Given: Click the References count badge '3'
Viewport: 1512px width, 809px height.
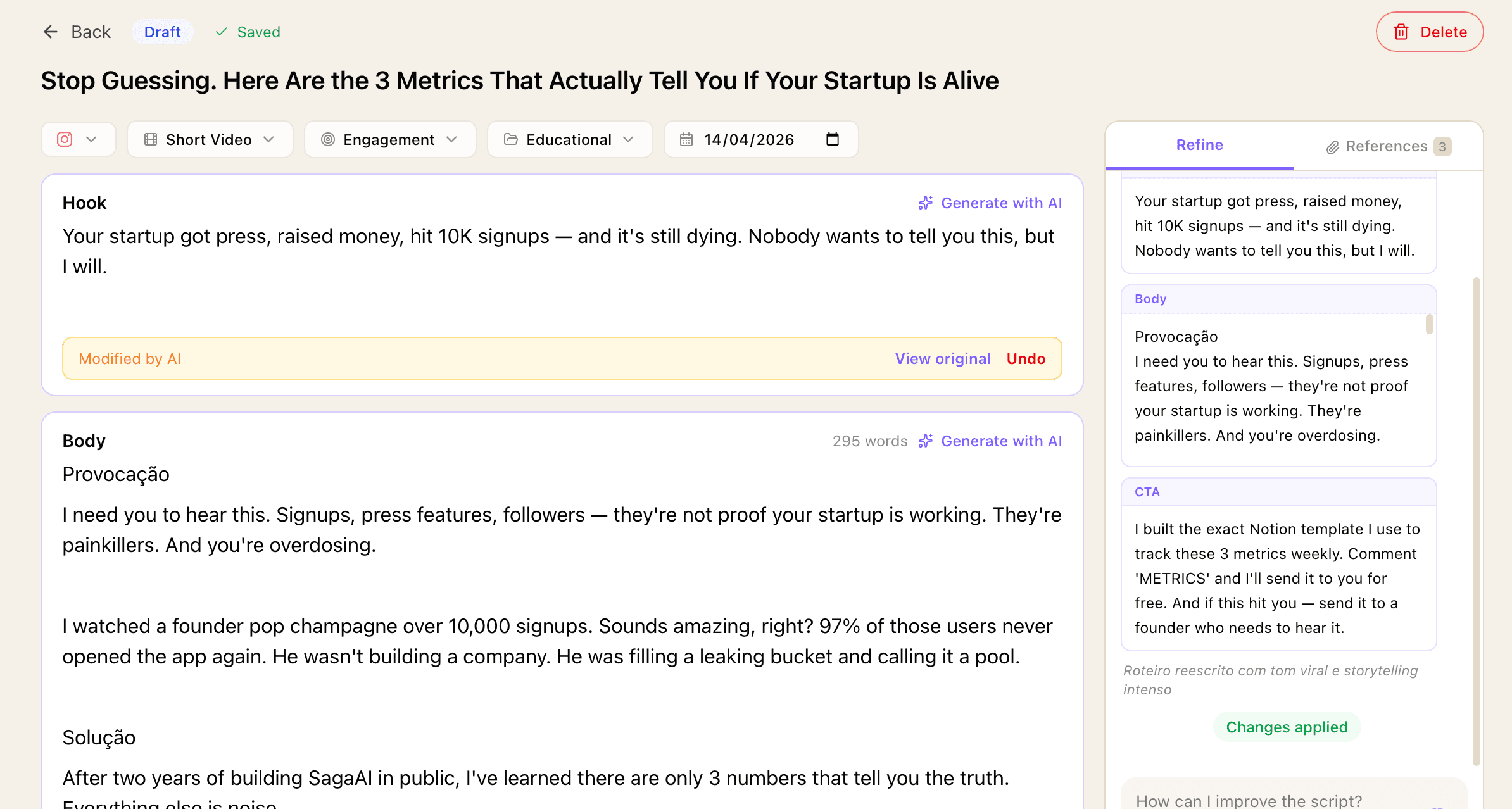Looking at the screenshot, I should point(1442,147).
